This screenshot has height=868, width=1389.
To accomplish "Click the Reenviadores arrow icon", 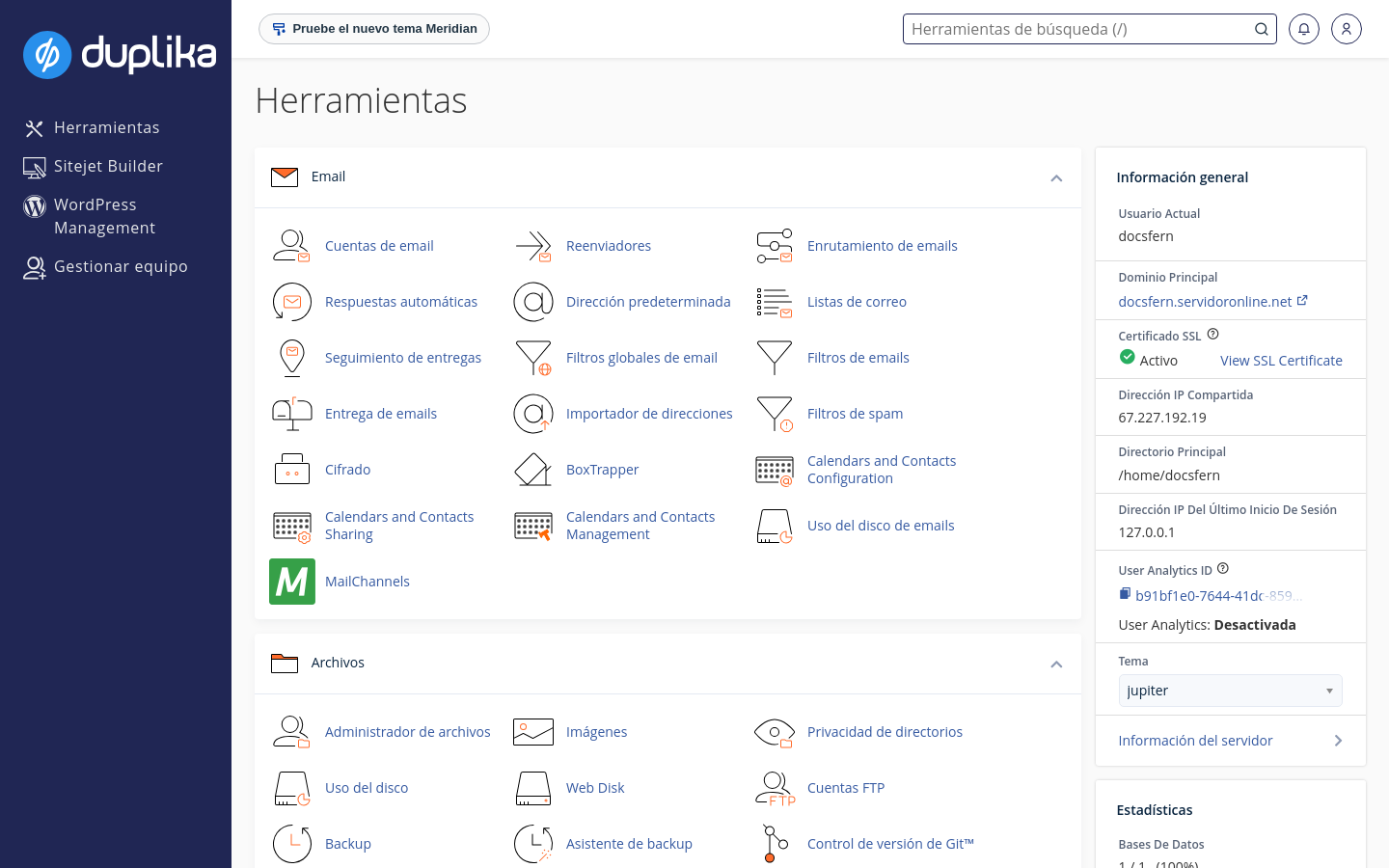I will (532, 246).
